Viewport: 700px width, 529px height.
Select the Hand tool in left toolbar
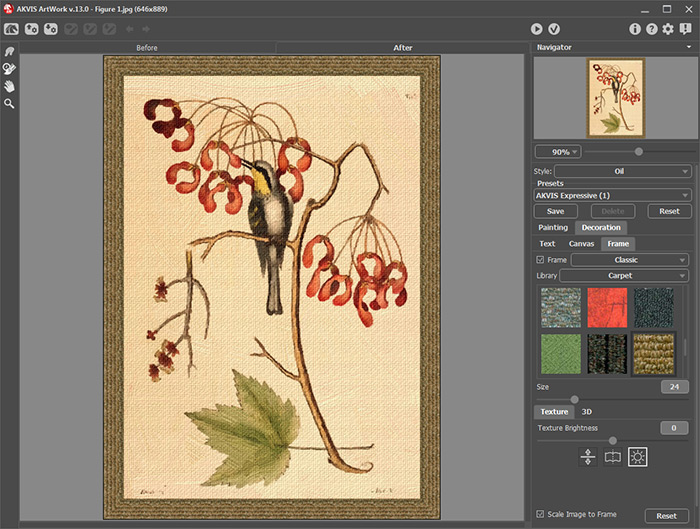pos(9,86)
